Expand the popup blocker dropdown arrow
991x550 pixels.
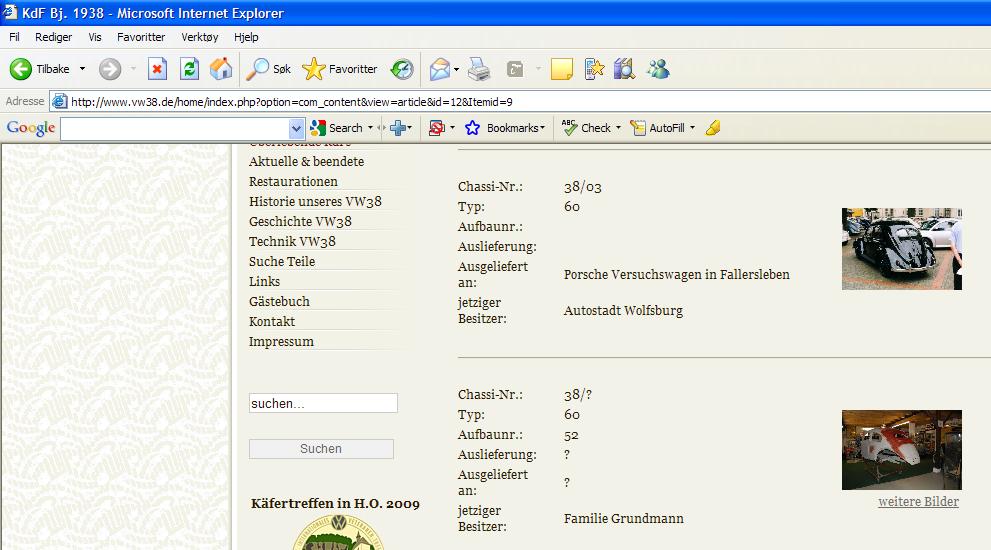pos(453,128)
